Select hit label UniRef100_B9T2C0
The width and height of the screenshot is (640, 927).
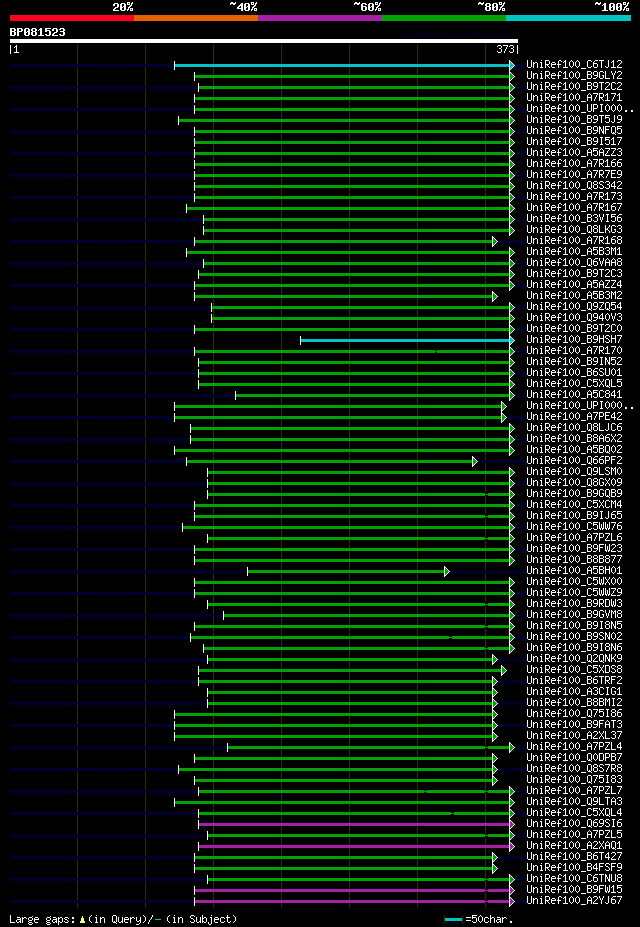coord(574,329)
